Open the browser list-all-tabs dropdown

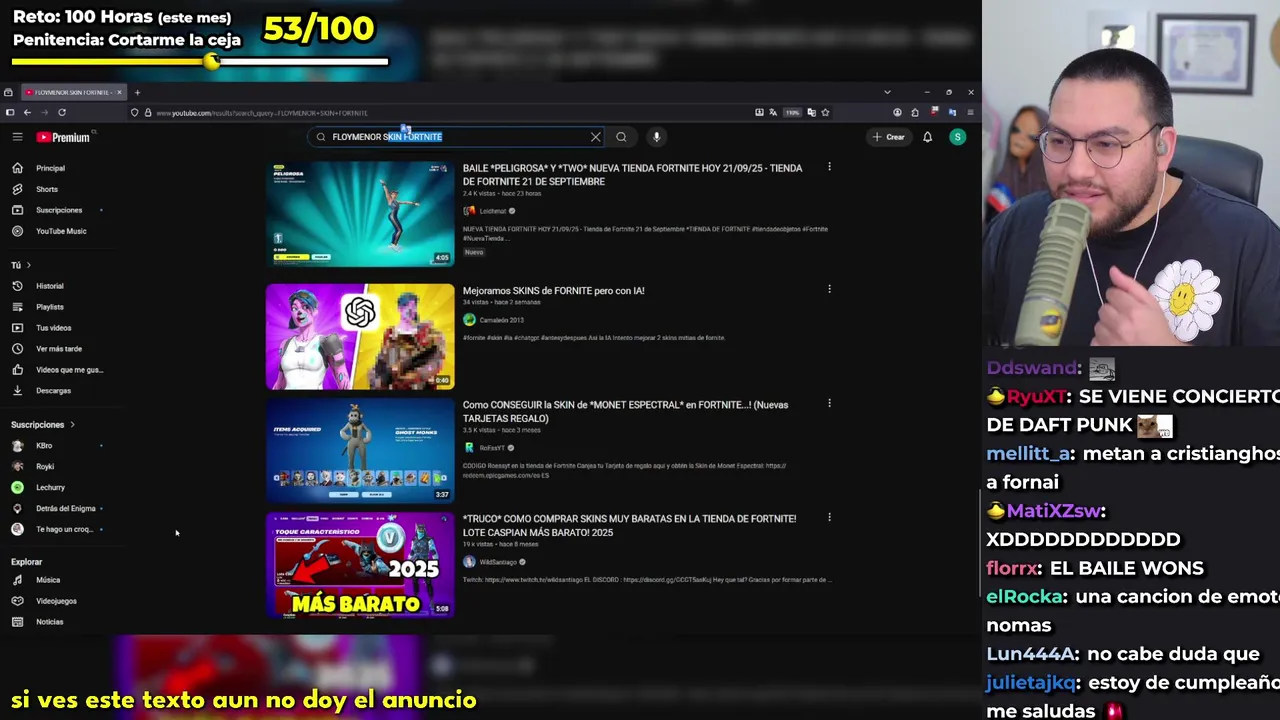pyautogui.click(x=887, y=92)
